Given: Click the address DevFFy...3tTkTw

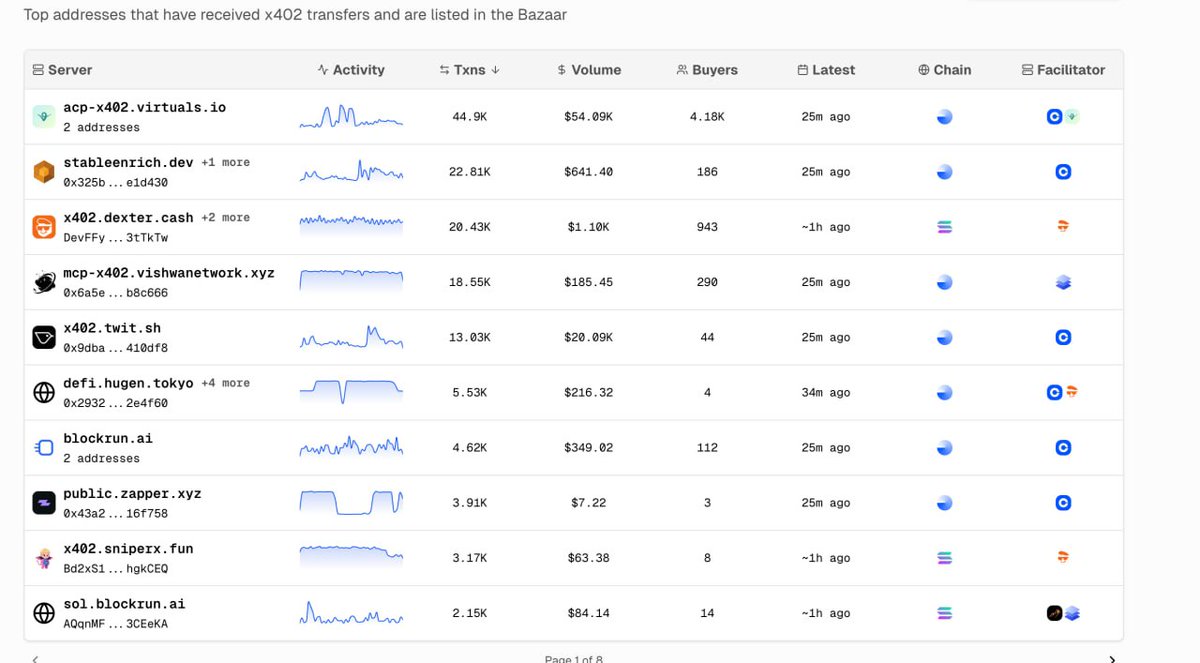Looking at the screenshot, I should tap(115, 237).
